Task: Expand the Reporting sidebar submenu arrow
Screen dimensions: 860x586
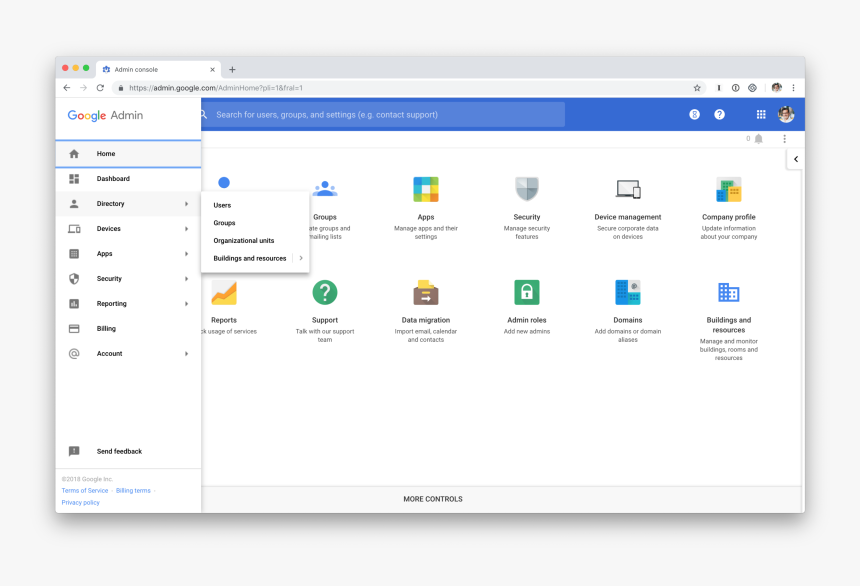Action: click(x=186, y=303)
